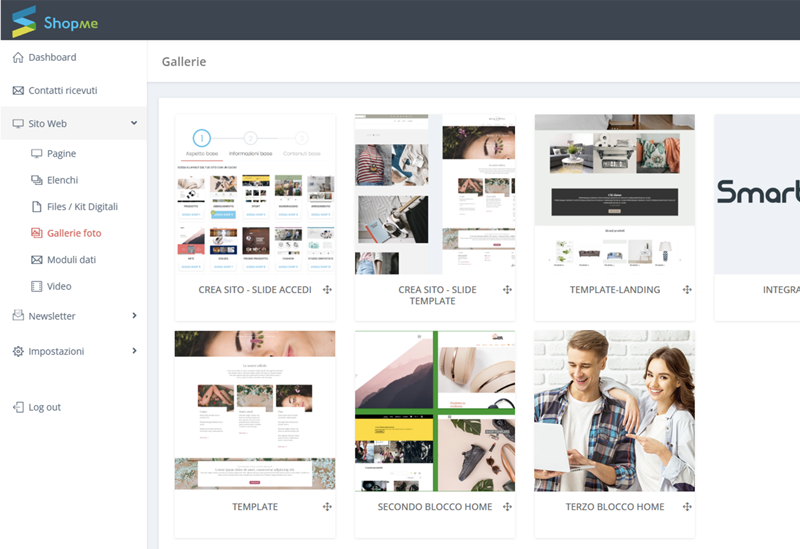This screenshot has width=800, height=549.
Task: Open CREA SITO - SLIDE ACCEDI title link
Action: click(x=255, y=290)
